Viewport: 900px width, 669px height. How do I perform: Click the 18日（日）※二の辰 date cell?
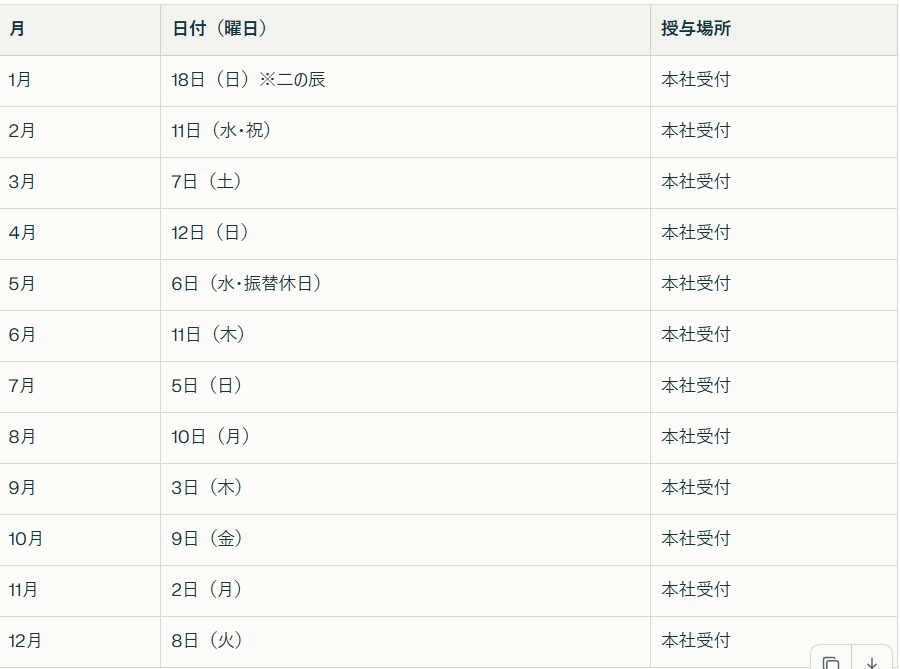(248, 80)
